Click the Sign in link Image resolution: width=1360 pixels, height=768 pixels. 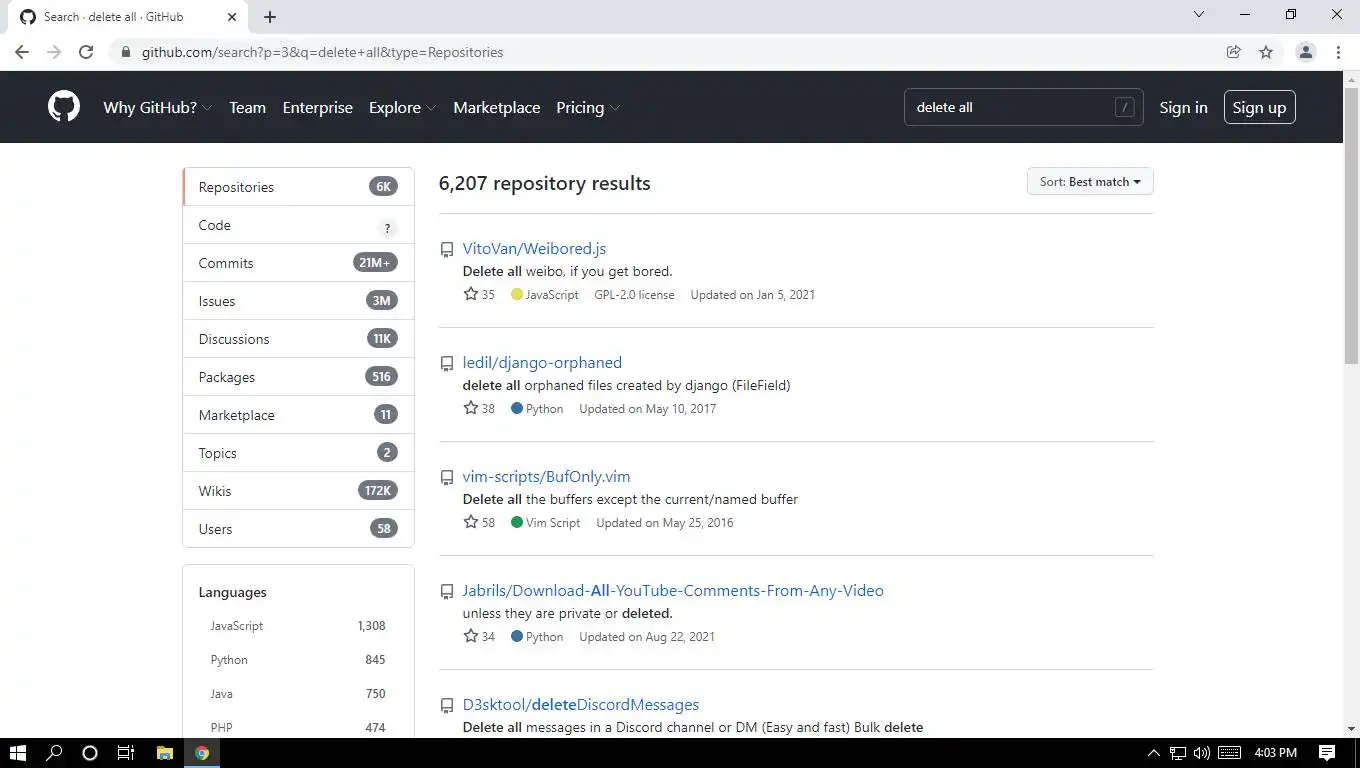[1183, 107]
